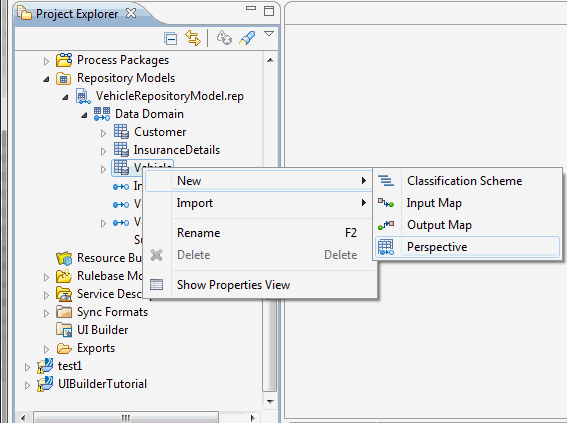Expand the test1 project

[x=27, y=367]
